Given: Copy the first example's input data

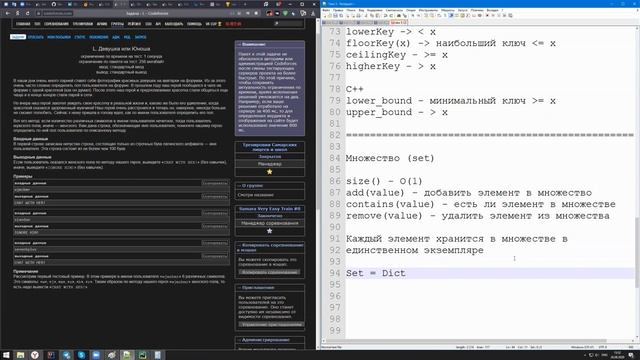Looking at the screenshot, I should click(215, 183).
